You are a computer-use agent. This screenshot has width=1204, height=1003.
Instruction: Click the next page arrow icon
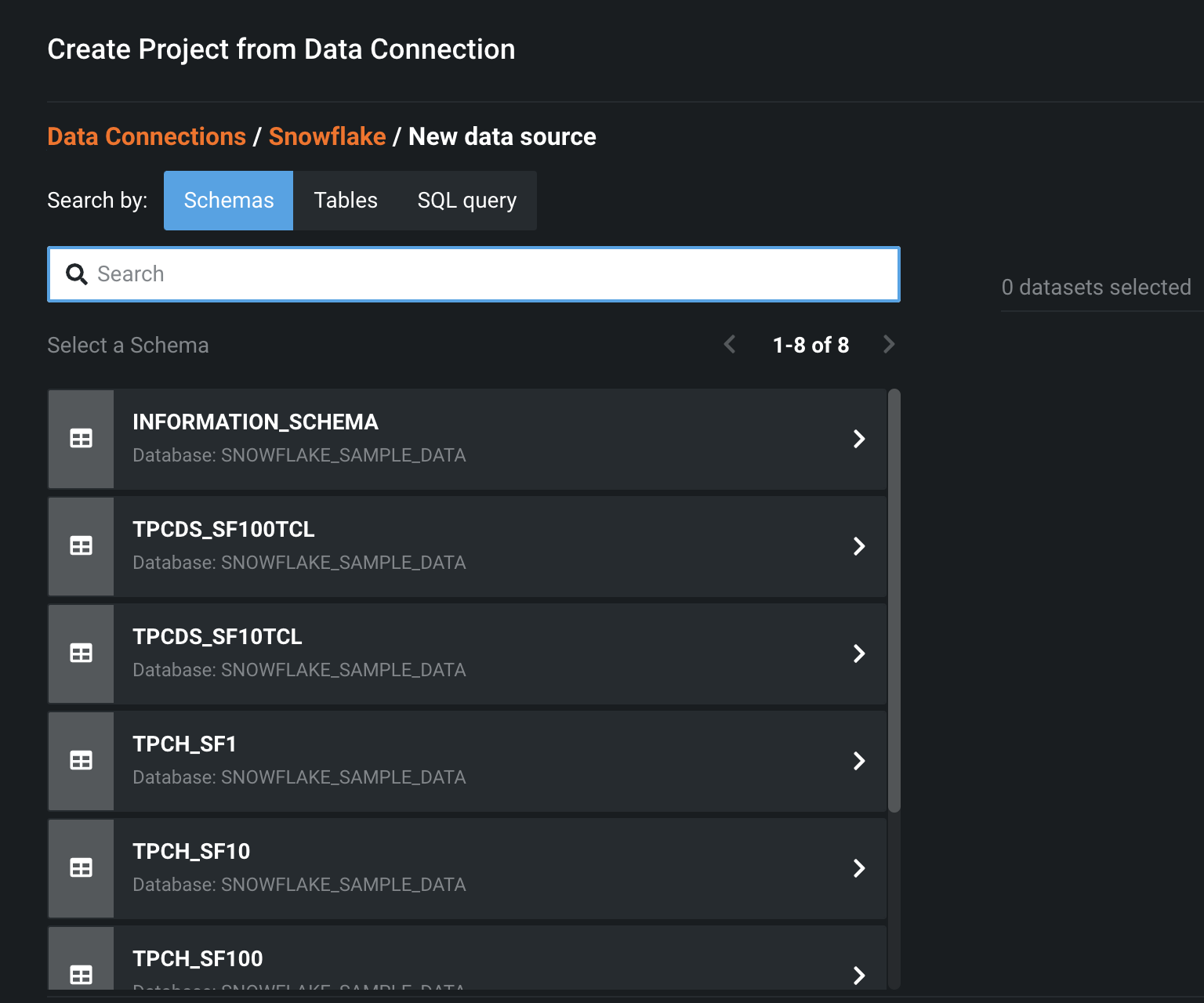point(889,344)
